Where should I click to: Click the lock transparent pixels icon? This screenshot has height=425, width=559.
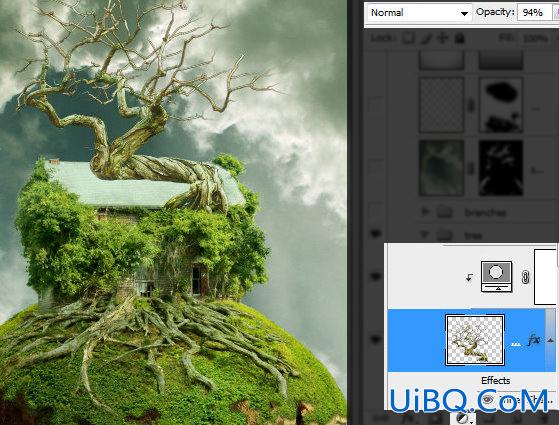click(408, 38)
